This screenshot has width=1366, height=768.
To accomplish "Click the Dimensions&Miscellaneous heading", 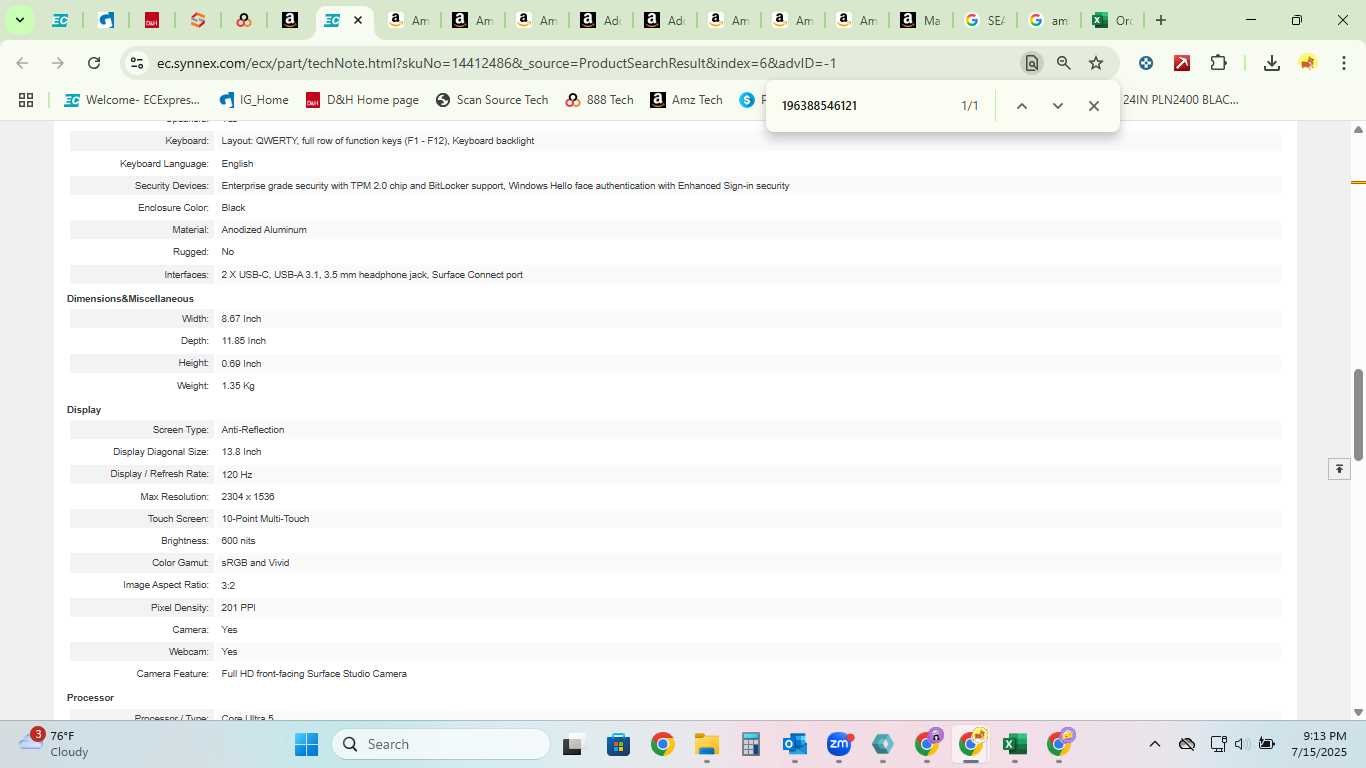I will [130, 299].
